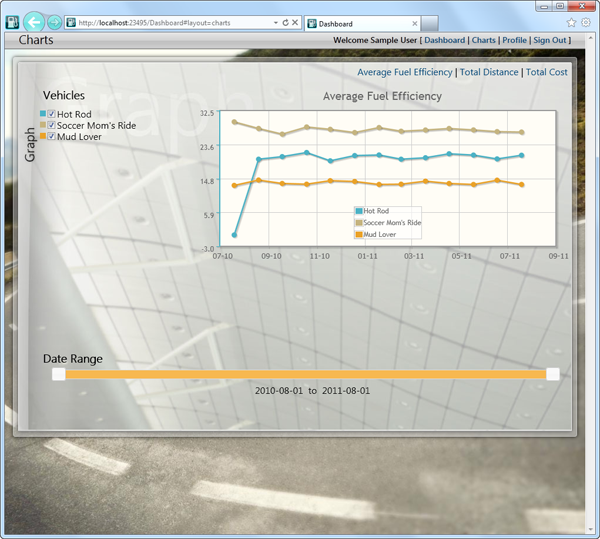Open the Charts link in header
The height and width of the screenshot is (539, 600).
tap(484, 40)
